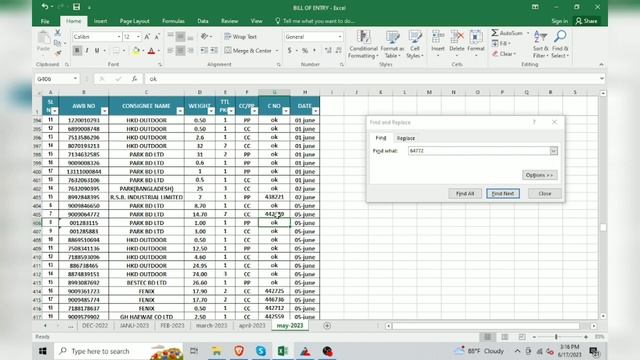
Task: Toggle Wrap Text
Action: coord(240,37)
